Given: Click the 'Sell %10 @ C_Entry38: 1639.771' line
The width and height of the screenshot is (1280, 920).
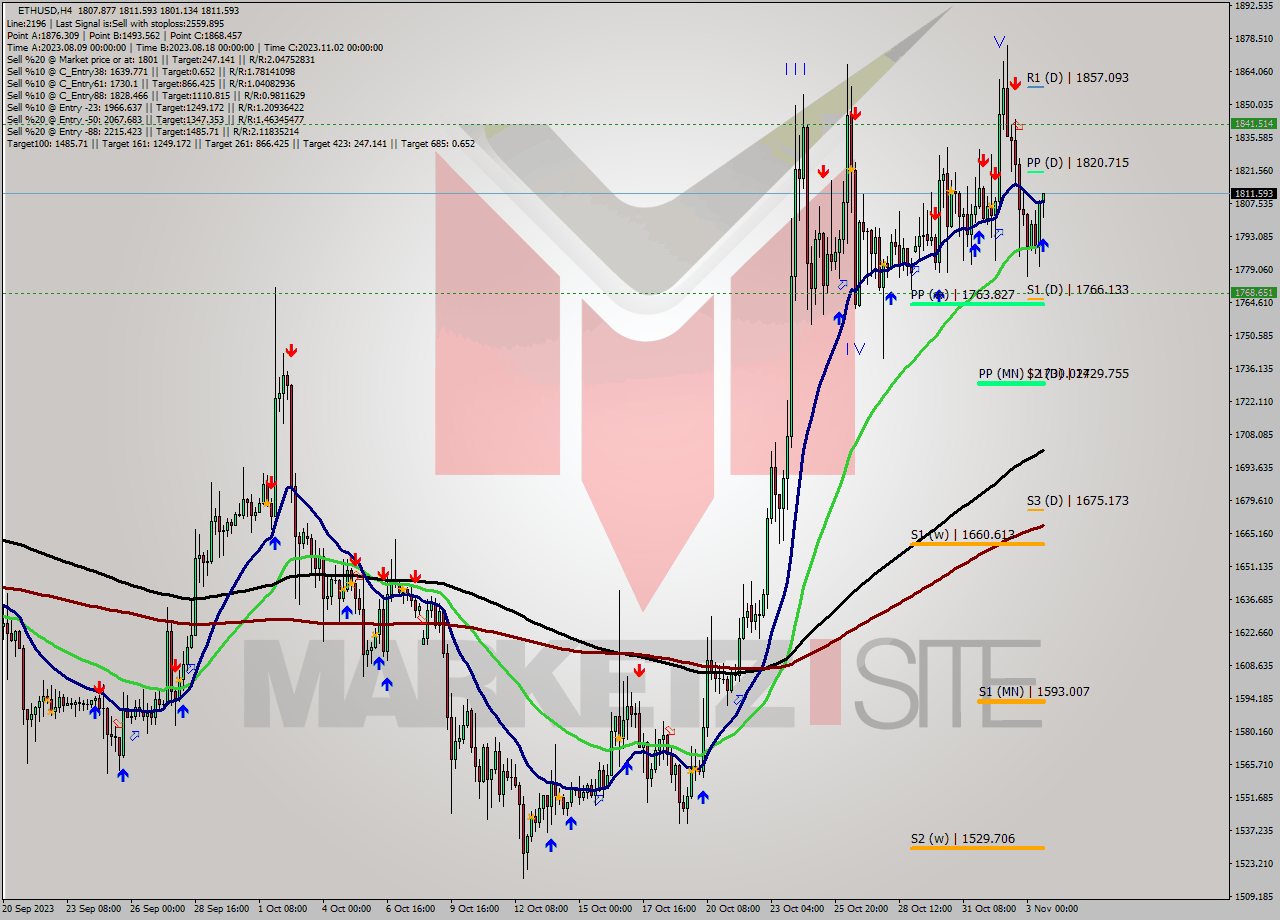Looking at the screenshot, I should [150, 71].
